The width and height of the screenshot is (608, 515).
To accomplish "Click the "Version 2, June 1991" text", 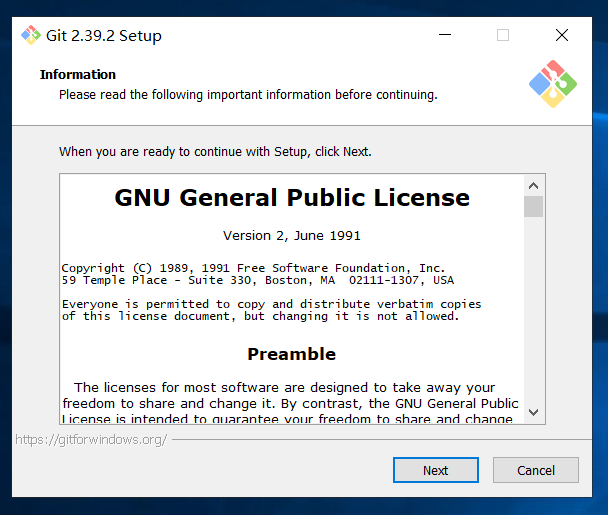I will 292,236.
